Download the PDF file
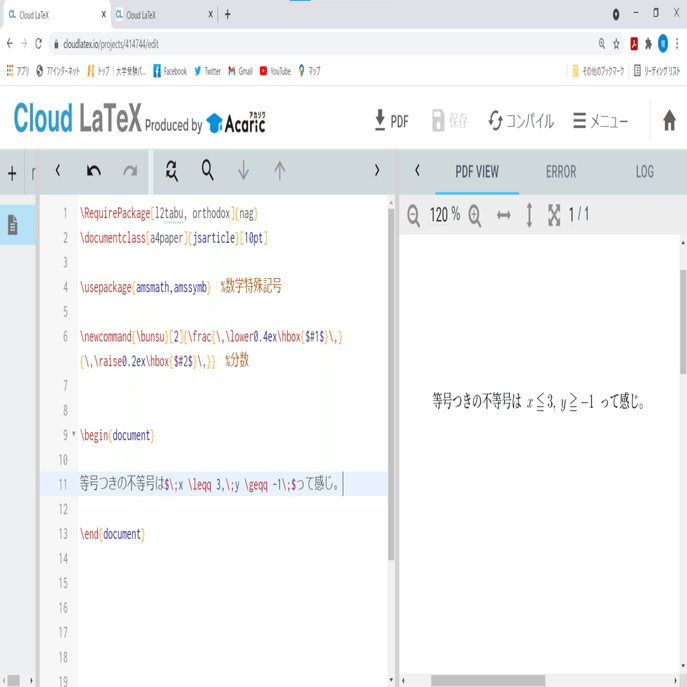This screenshot has height=687, width=687. pos(391,120)
